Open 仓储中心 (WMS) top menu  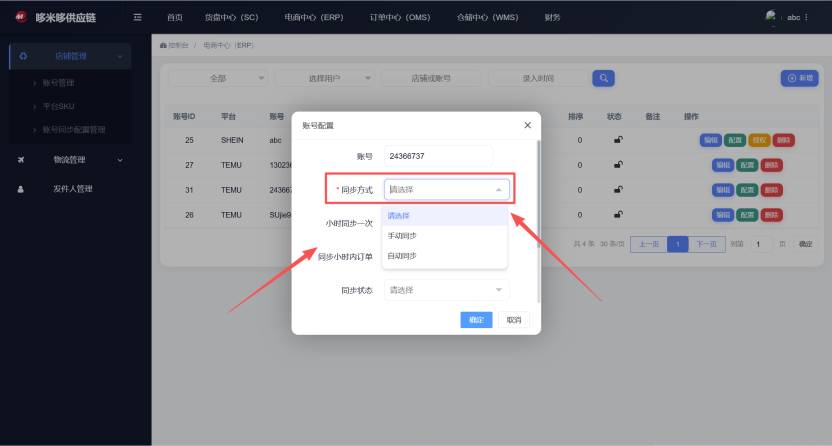click(x=488, y=18)
